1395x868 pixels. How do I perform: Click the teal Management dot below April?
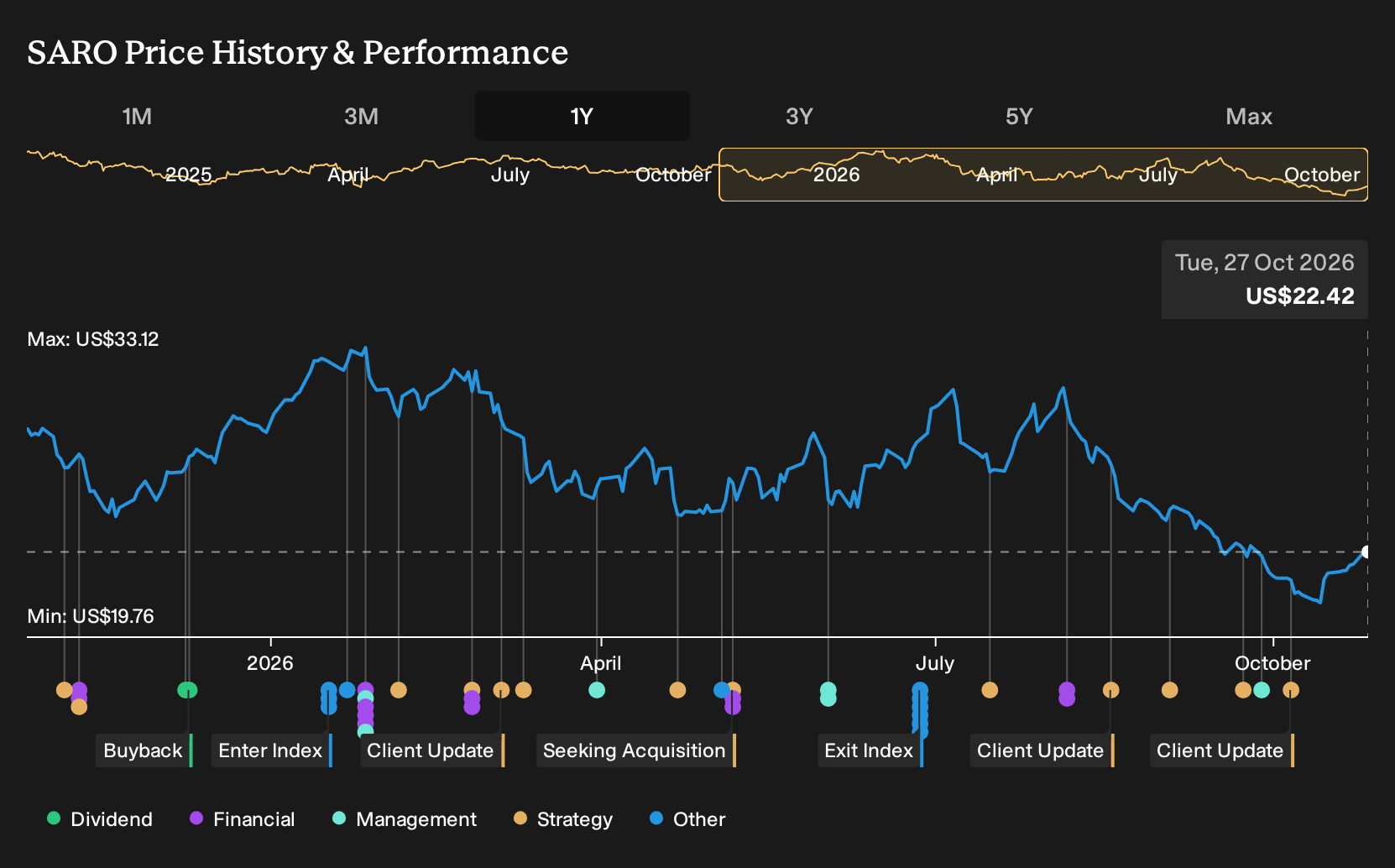point(597,690)
